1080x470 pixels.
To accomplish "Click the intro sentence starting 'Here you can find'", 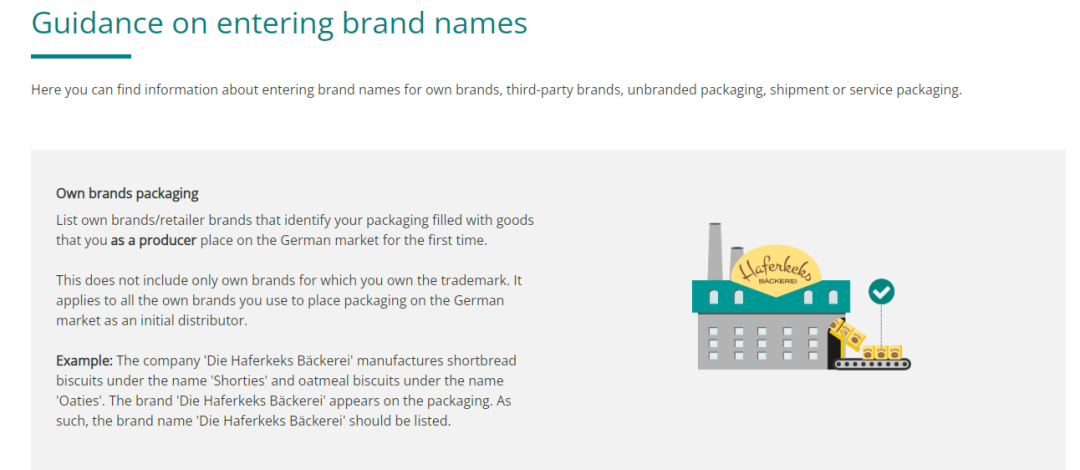I will 496,90.
